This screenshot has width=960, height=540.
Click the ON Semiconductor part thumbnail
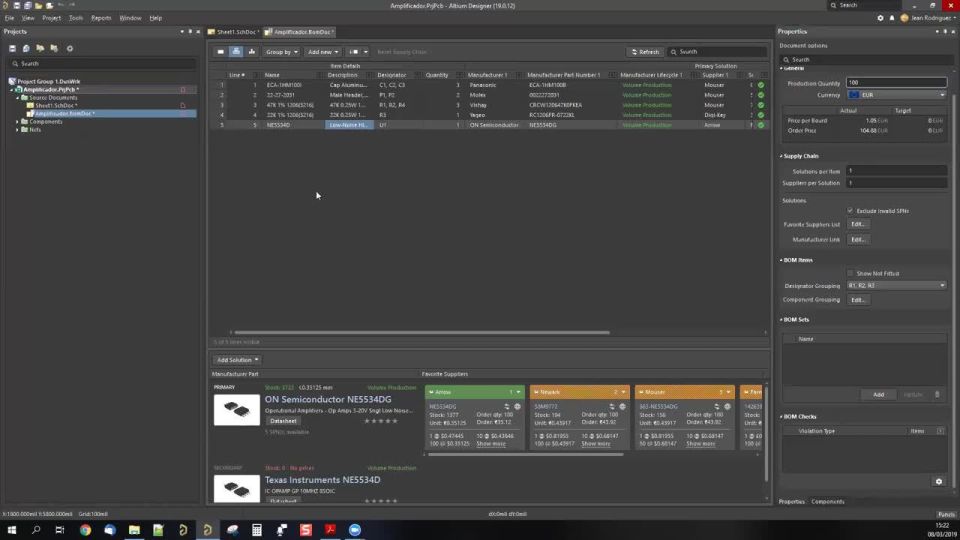(x=236, y=410)
